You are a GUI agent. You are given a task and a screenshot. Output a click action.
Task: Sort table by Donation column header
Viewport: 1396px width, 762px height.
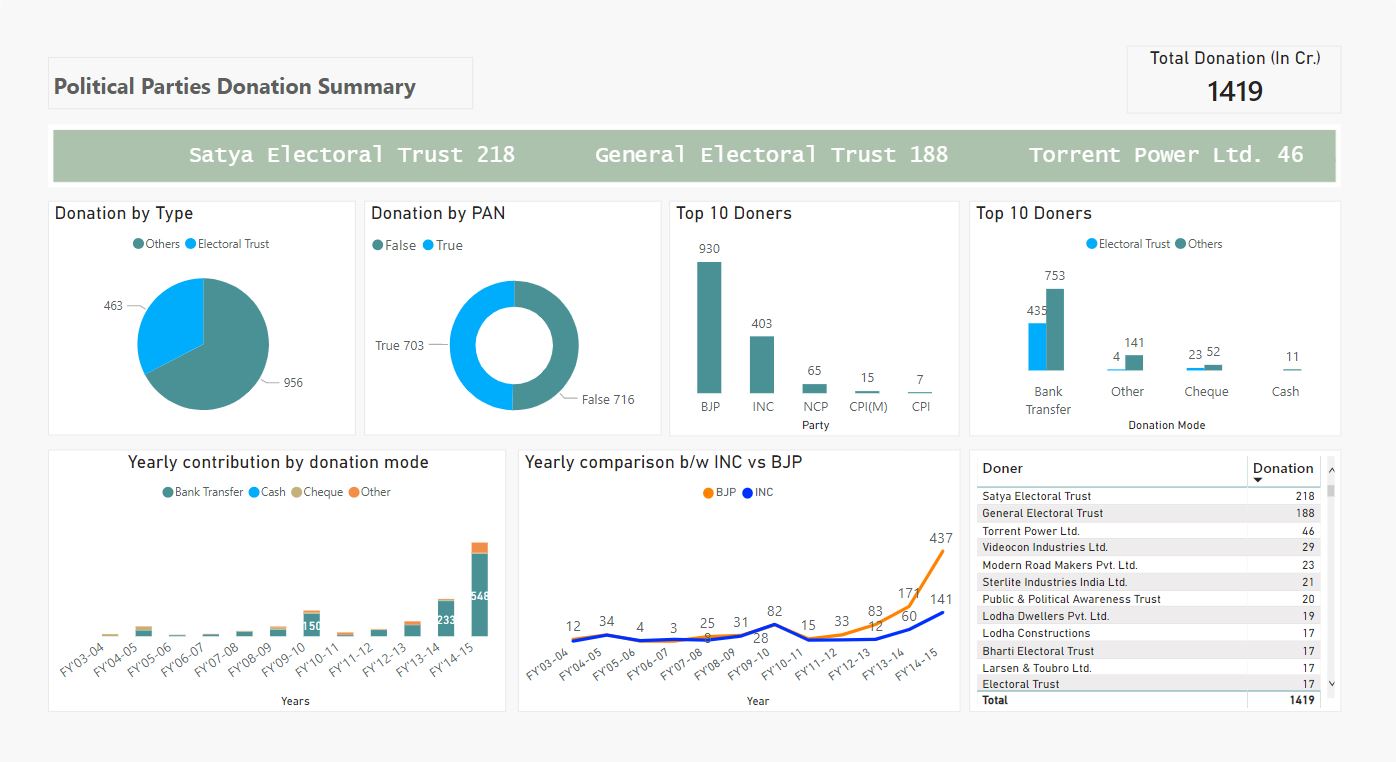[x=1283, y=468]
